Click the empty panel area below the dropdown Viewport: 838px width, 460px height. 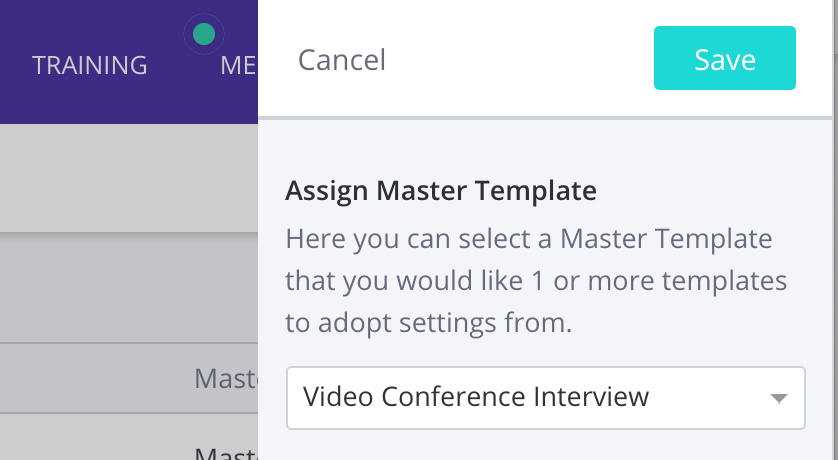tap(545, 446)
